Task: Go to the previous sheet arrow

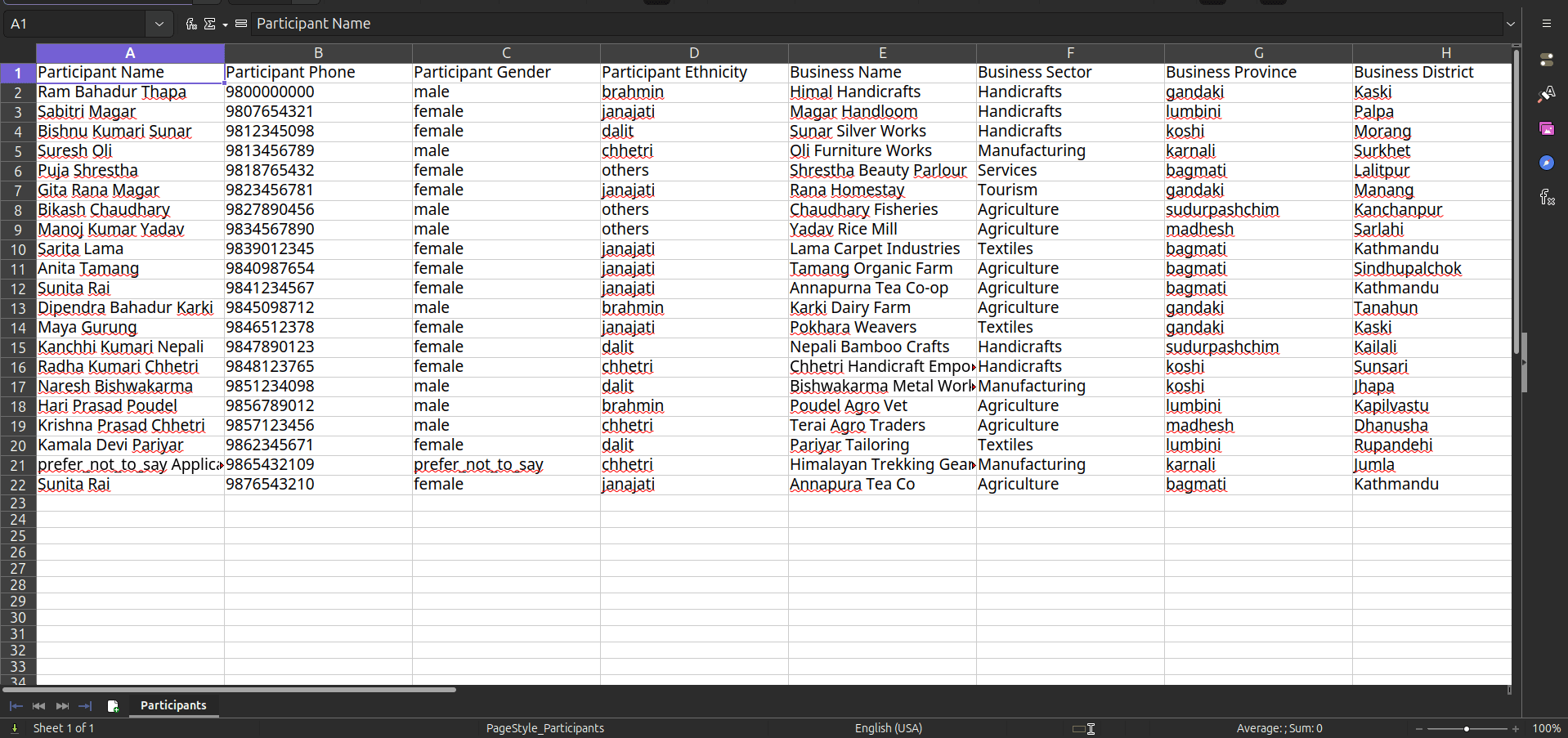Action: [38, 705]
